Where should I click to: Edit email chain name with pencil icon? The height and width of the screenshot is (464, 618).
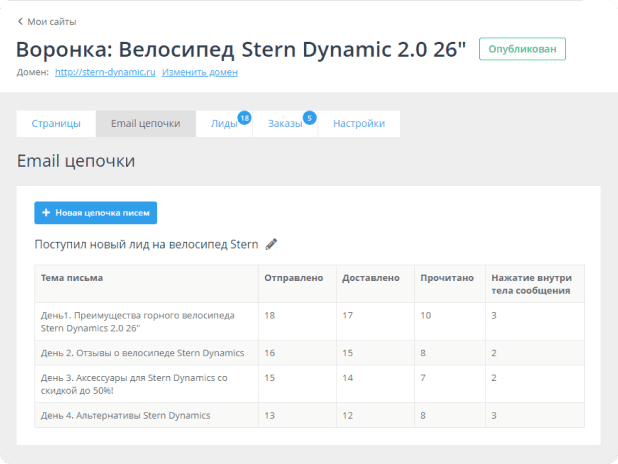(271, 244)
